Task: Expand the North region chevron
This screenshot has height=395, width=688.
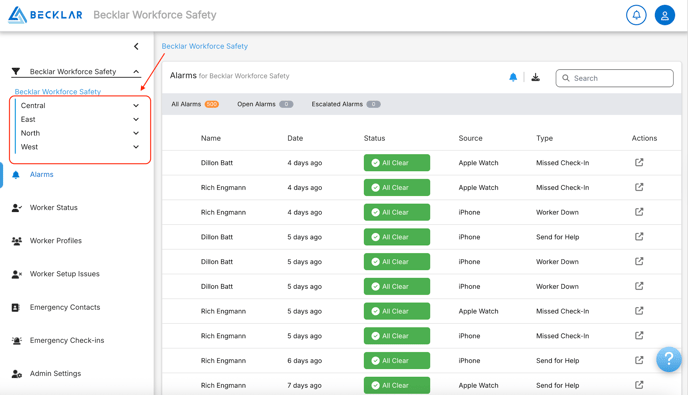Action: (136, 133)
